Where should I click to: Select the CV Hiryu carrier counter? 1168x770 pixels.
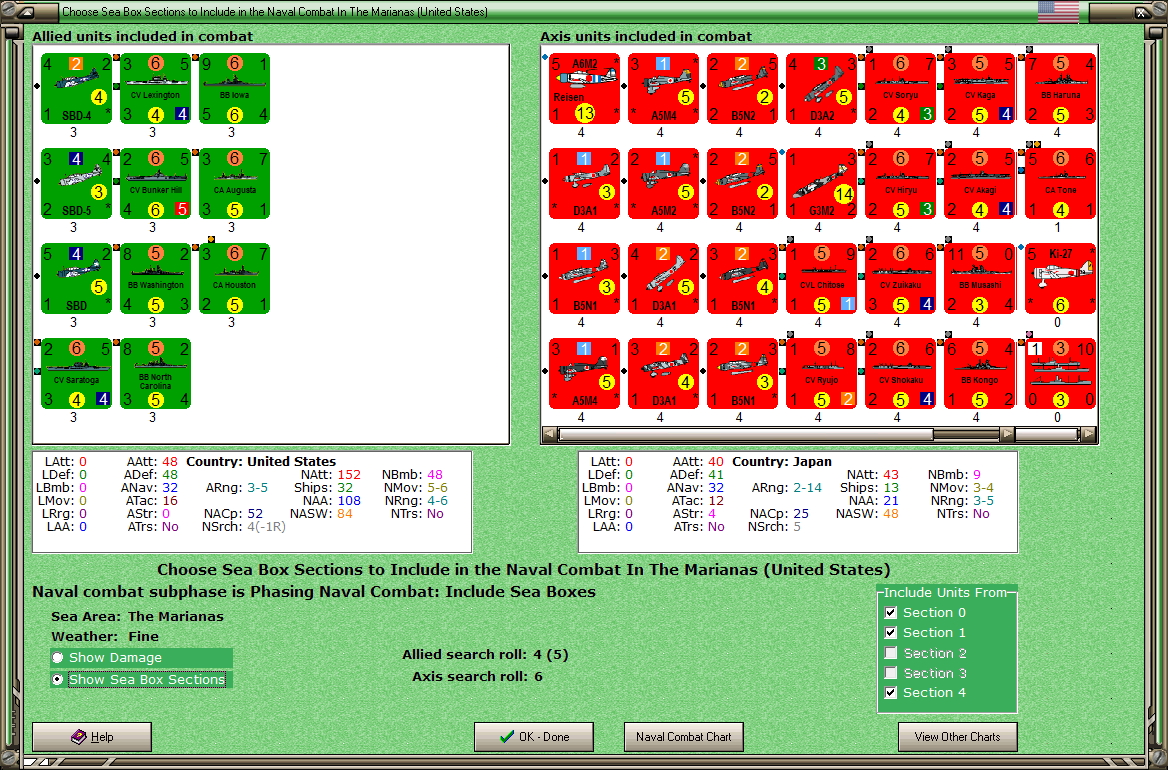click(901, 184)
